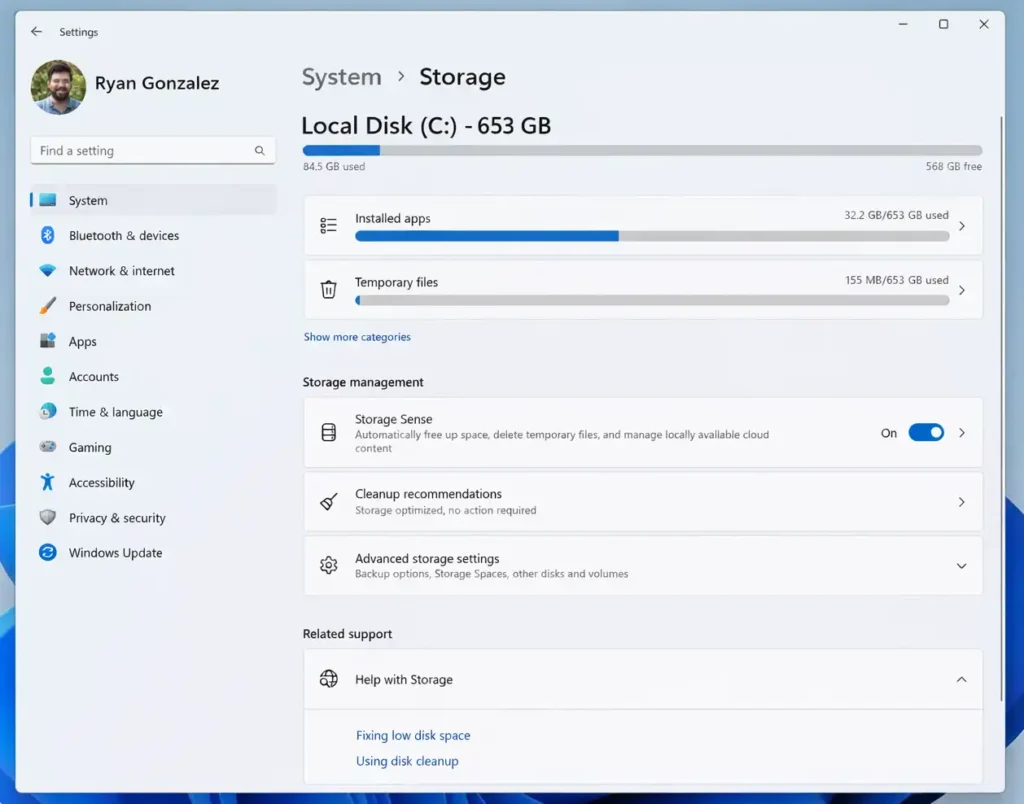Click the System breadcrumb link
The width and height of the screenshot is (1024, 804).
(x=341, y=77)
